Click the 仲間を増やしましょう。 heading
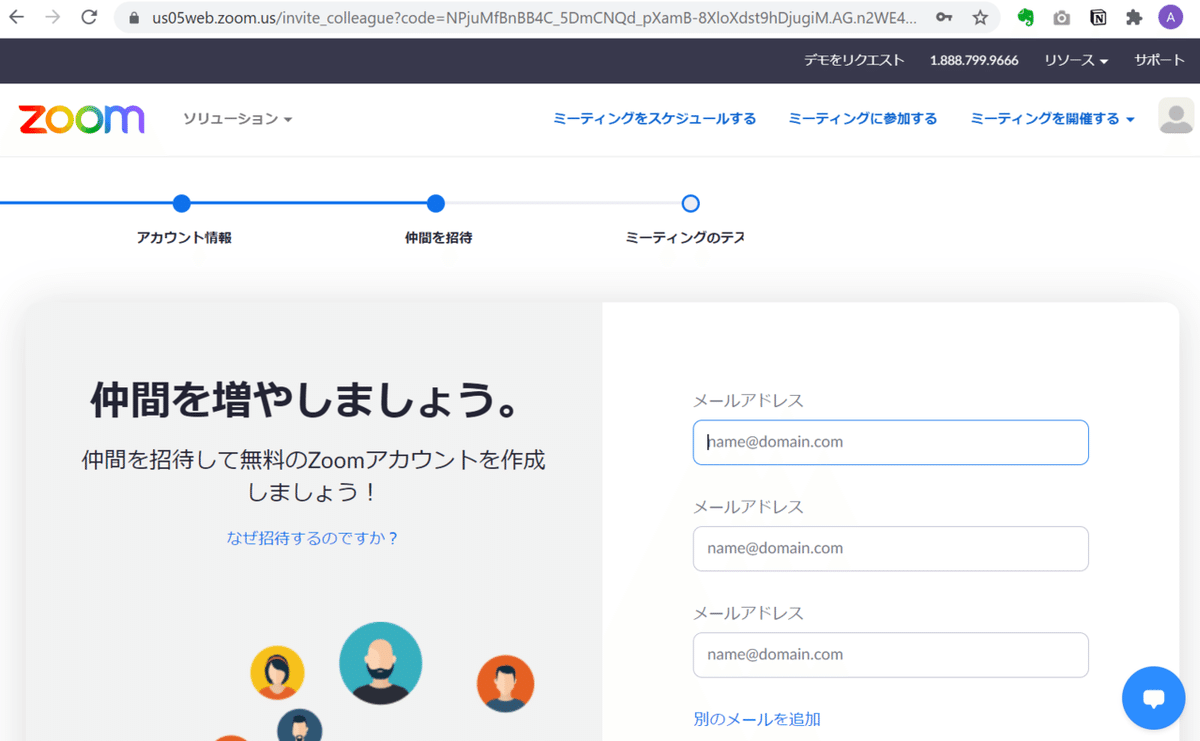 pos(306,401)
